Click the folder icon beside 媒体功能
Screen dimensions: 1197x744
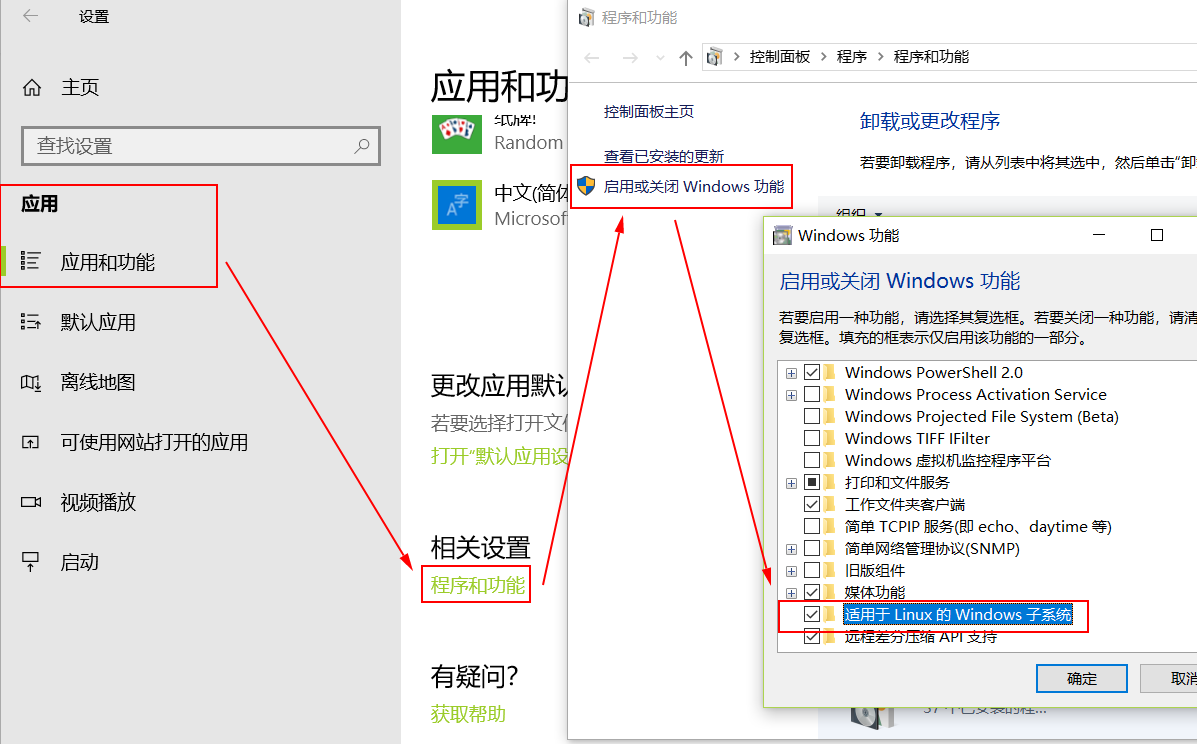click(x=829, y=592)
